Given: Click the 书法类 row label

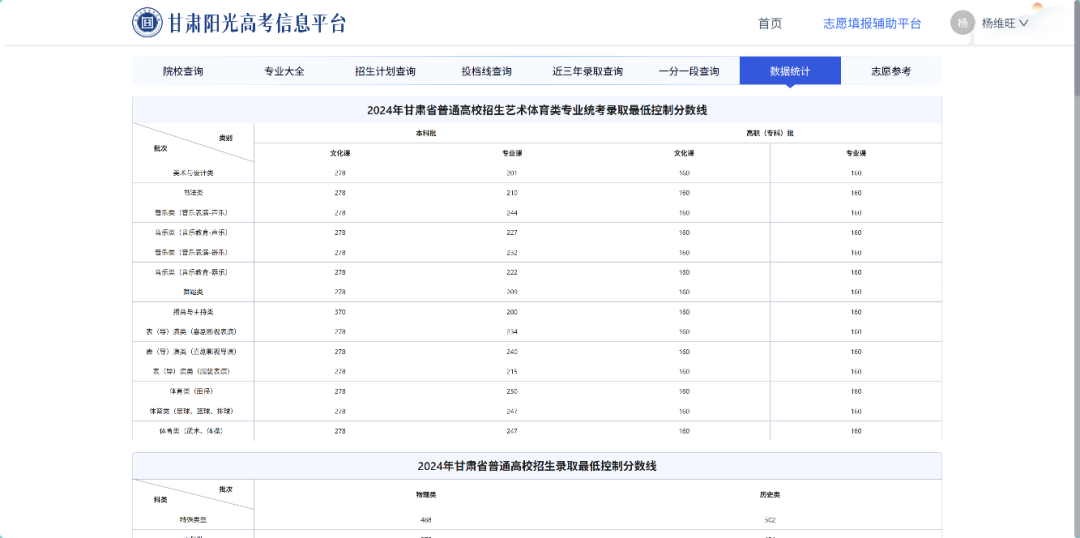Looking at the screenshot, I should click(192, 192).
